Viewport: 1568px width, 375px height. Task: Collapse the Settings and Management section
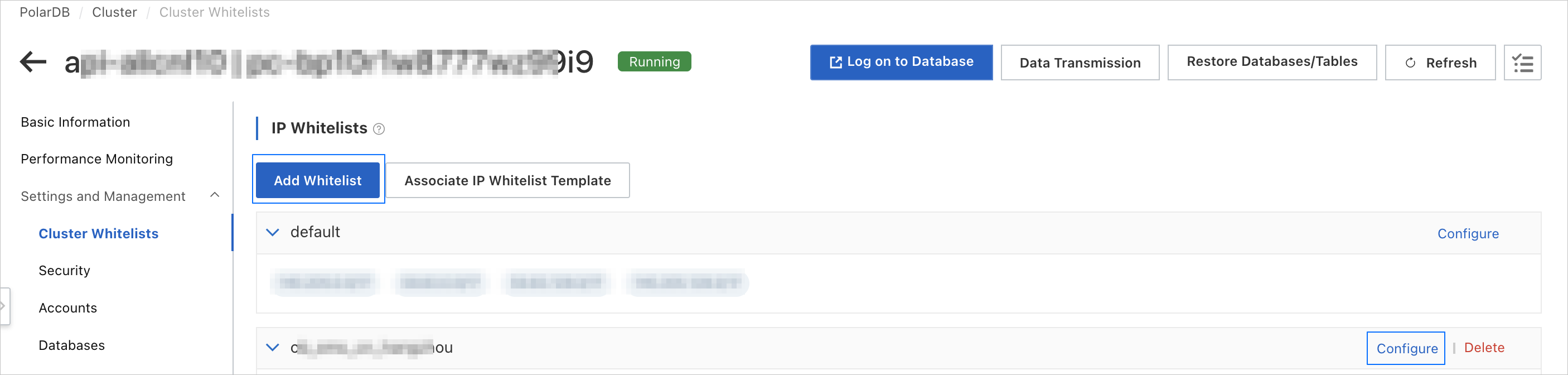point(214,195)
